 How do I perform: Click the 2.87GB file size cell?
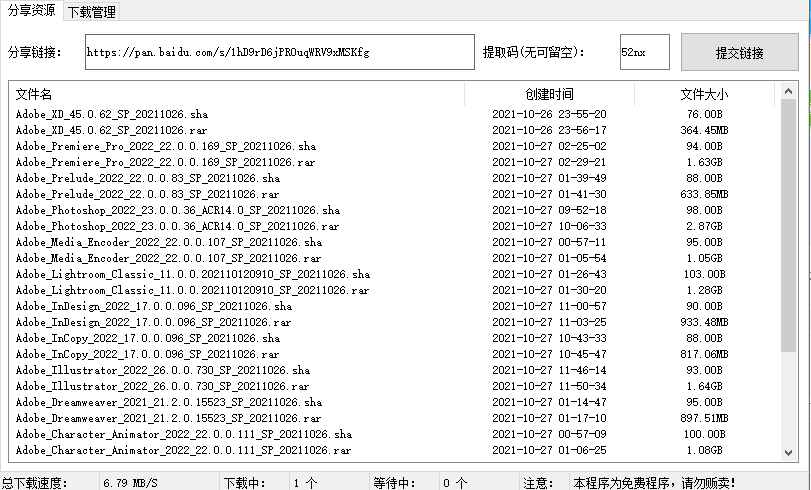pos(704,227)
